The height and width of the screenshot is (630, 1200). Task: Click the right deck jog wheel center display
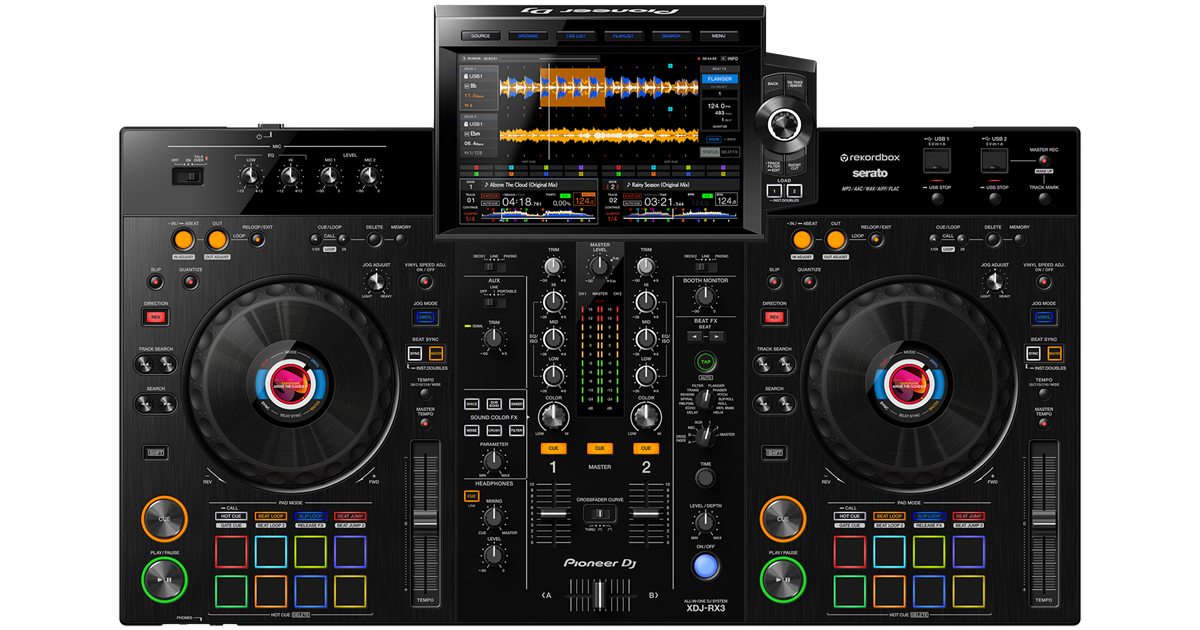coord(908,384)
